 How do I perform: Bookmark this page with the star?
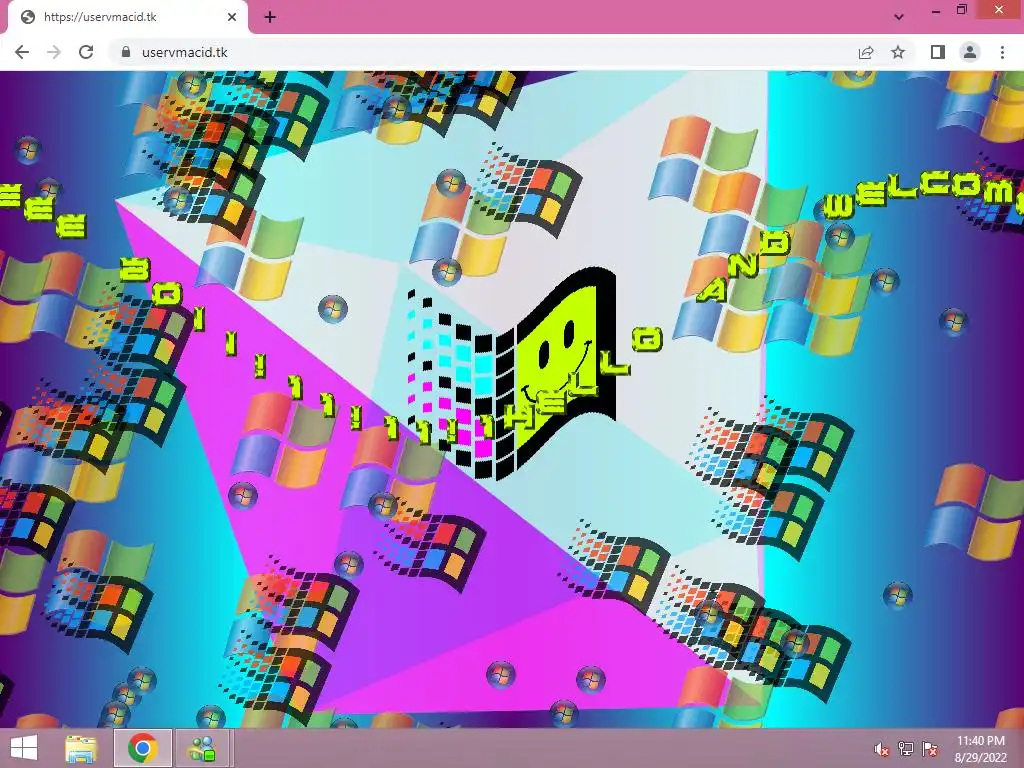(898, 52)
